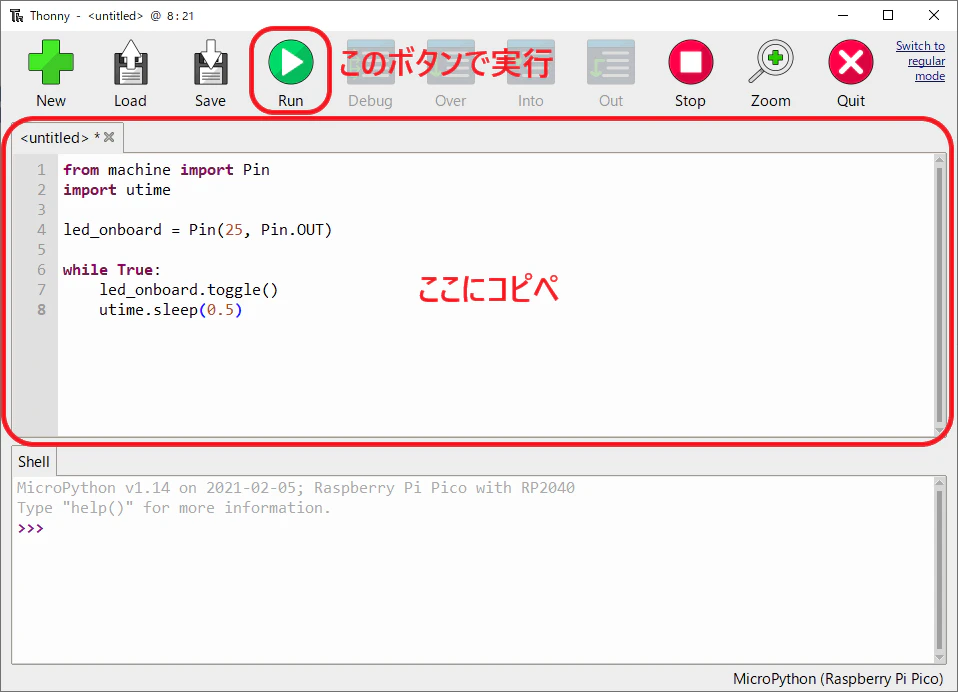
Task: Click the 'led_onboard.toggle()' line
Action: (189, 290)
